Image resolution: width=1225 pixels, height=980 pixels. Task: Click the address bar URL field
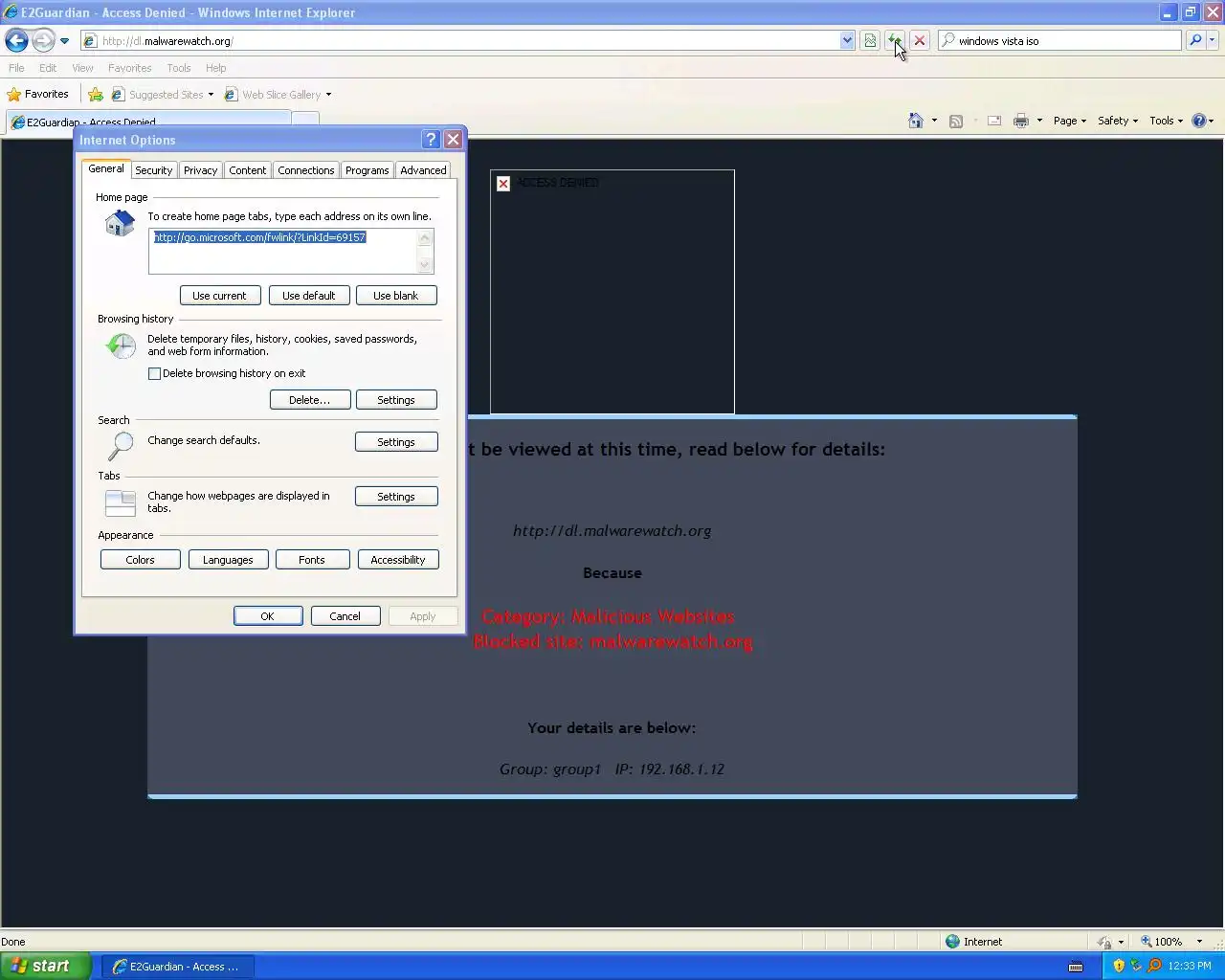459,40
